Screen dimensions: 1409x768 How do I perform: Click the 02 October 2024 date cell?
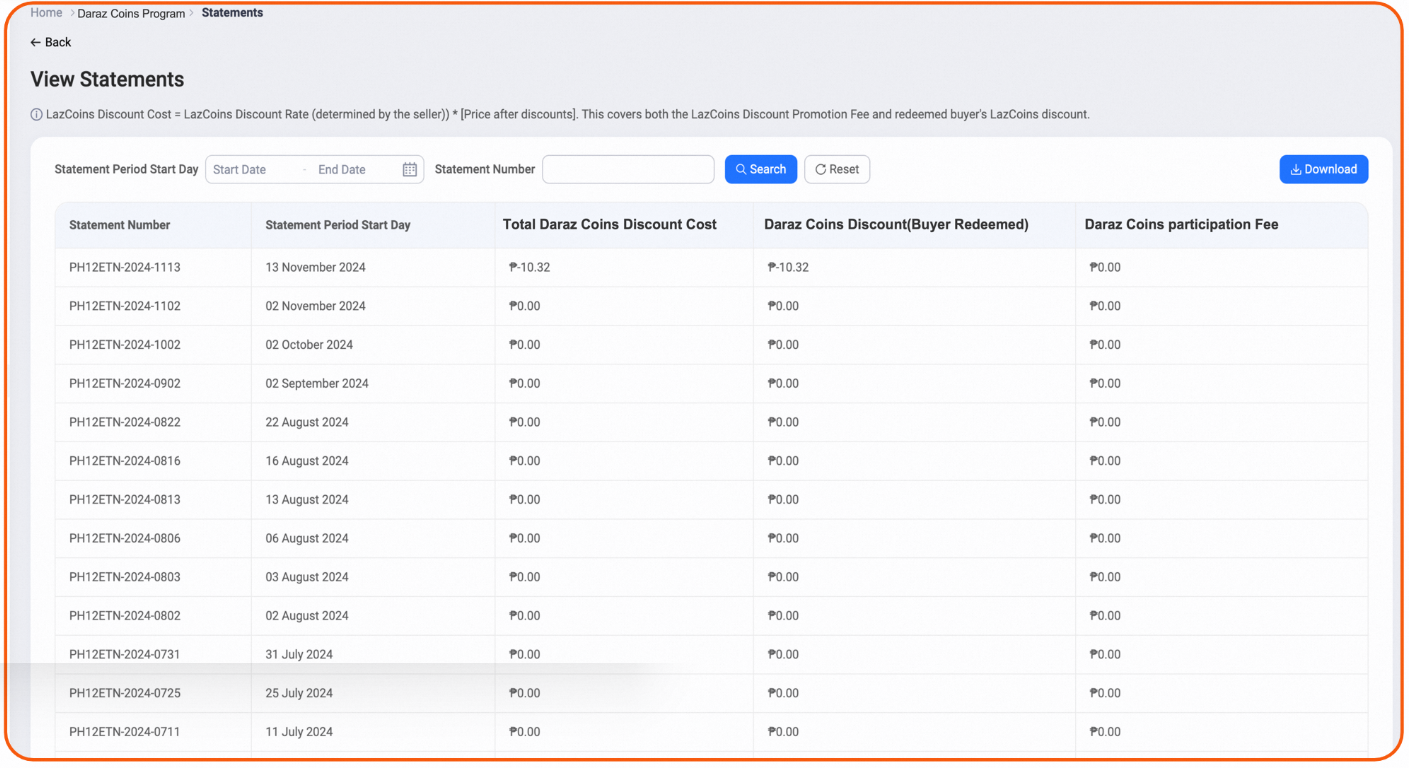[x=310, y=345]
